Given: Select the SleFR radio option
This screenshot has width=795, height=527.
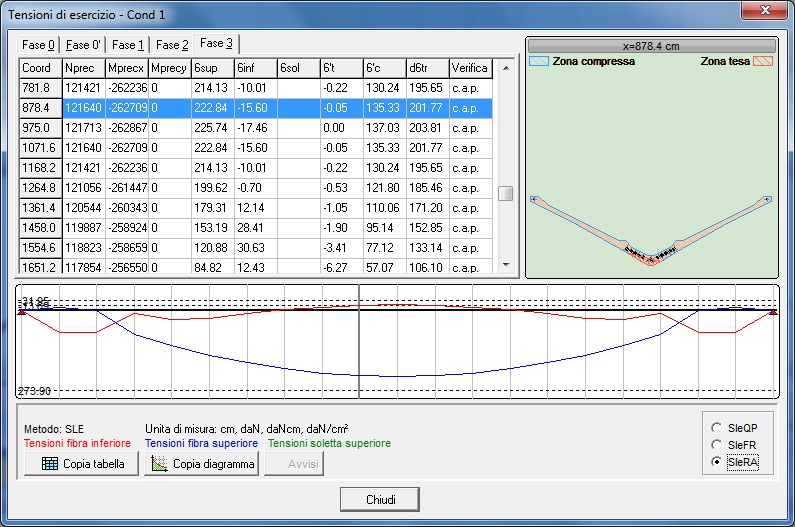Looking at the screenshot, I should click(x=715, y=443).
